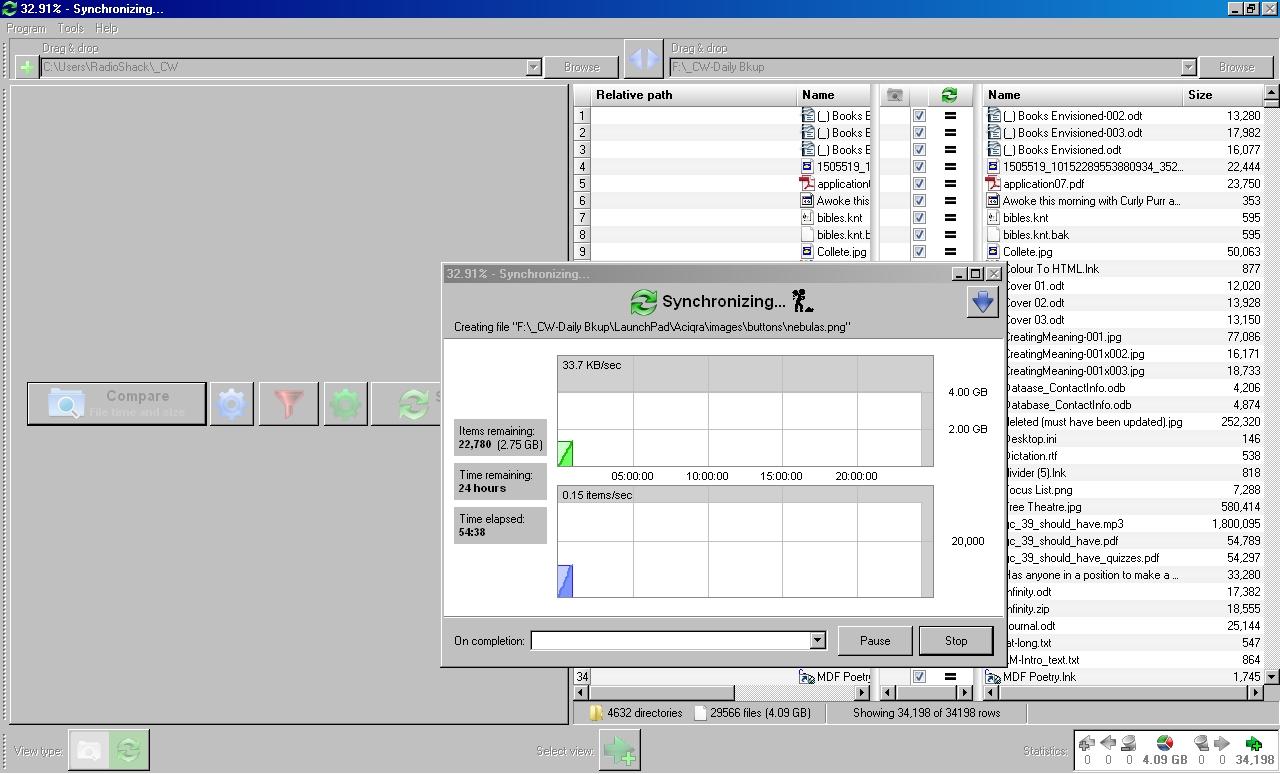Viewport: 1280px width, 774px height.
Task: Click the image icon of Collete.jpg on right
Action: 993,252
